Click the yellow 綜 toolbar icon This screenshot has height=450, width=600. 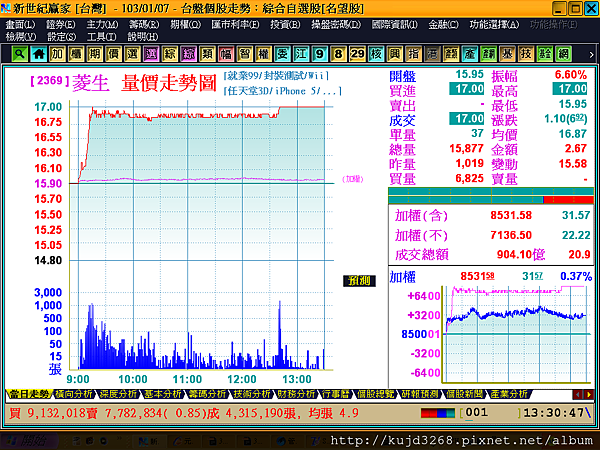[x=170, y=54]
